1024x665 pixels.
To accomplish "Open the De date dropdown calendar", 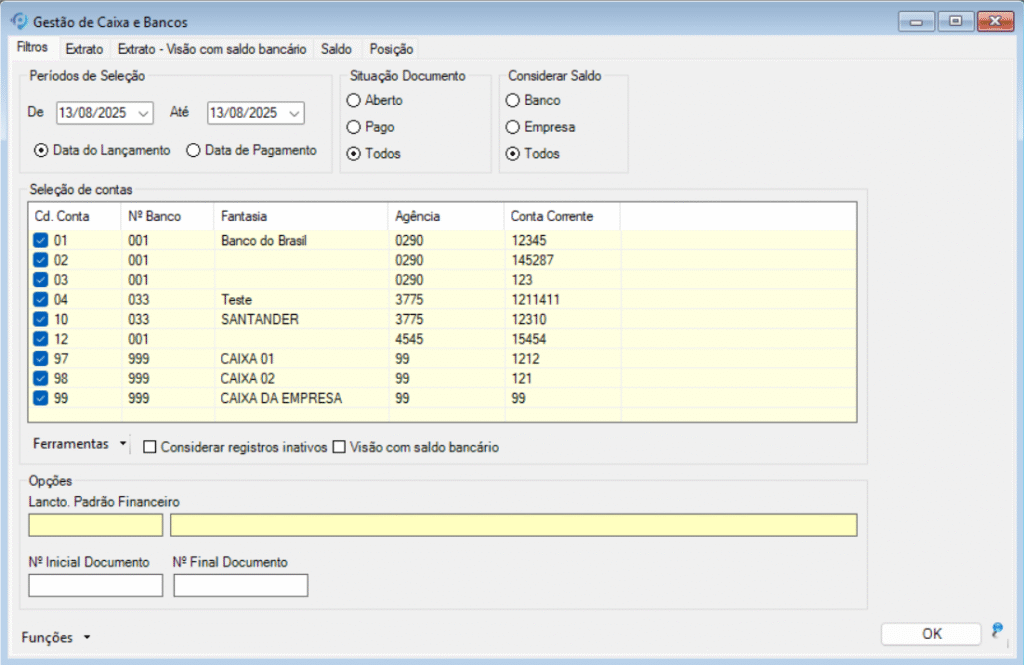I will (x=141, y=113).
